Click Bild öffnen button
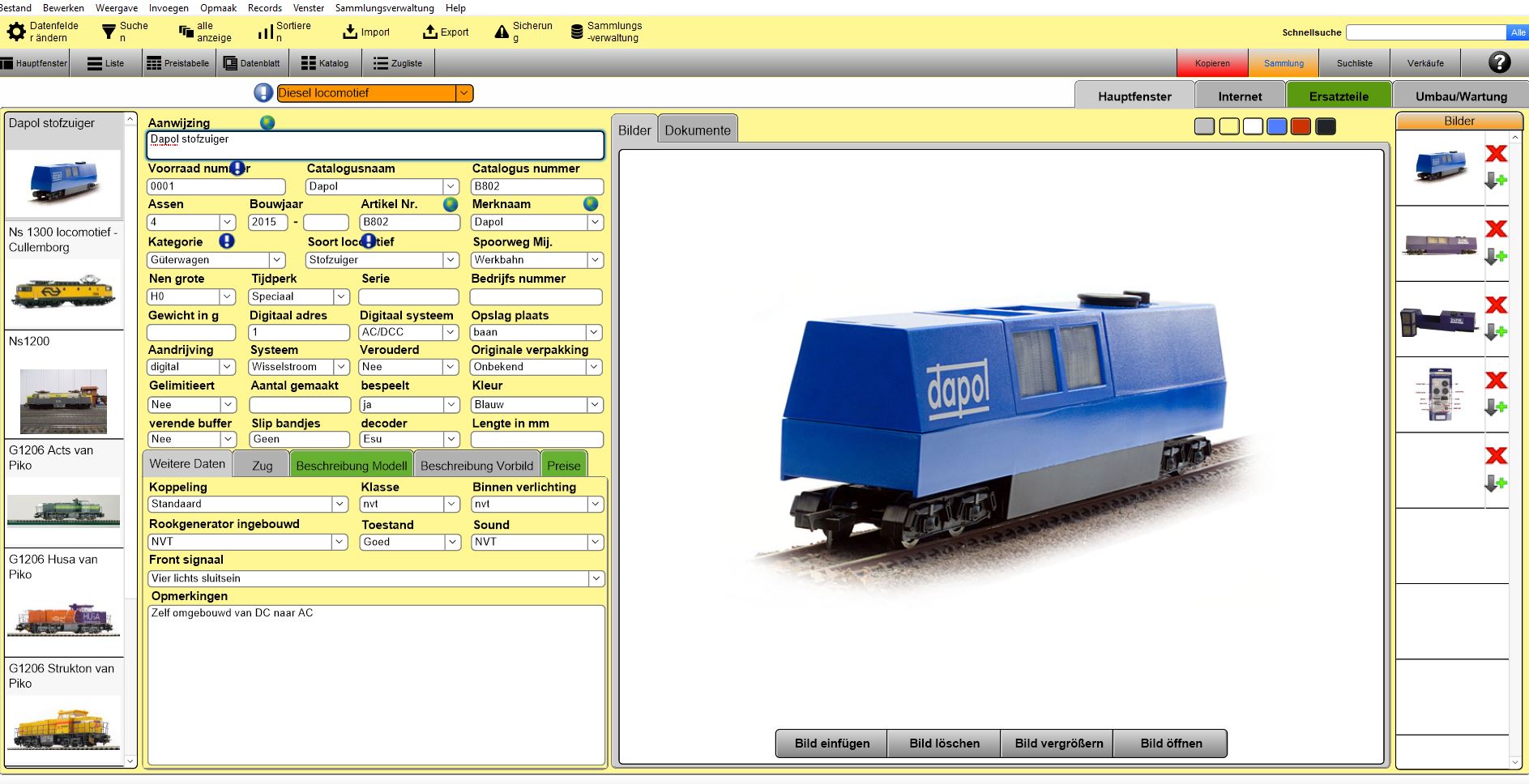Screen dimensions: 1529x784 tap(1171, 744)
